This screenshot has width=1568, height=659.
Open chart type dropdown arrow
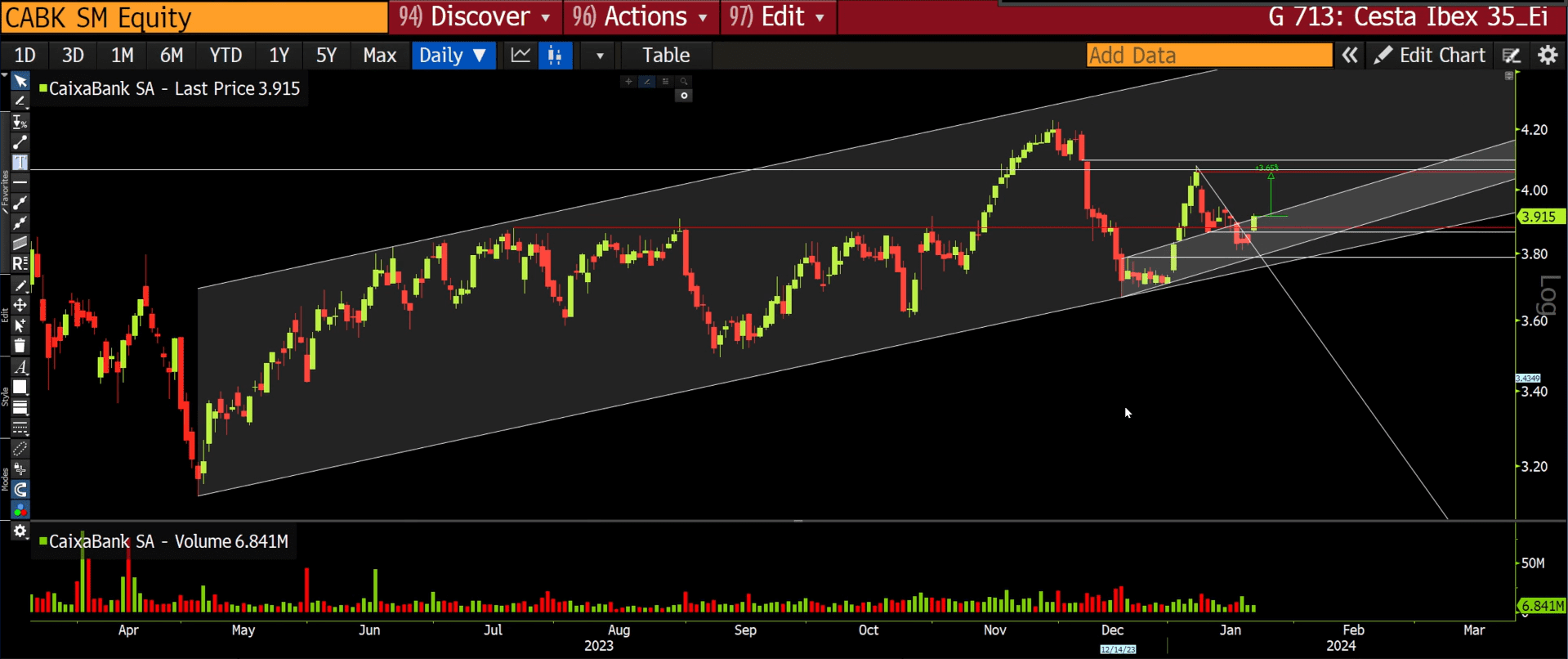point(599,56)
